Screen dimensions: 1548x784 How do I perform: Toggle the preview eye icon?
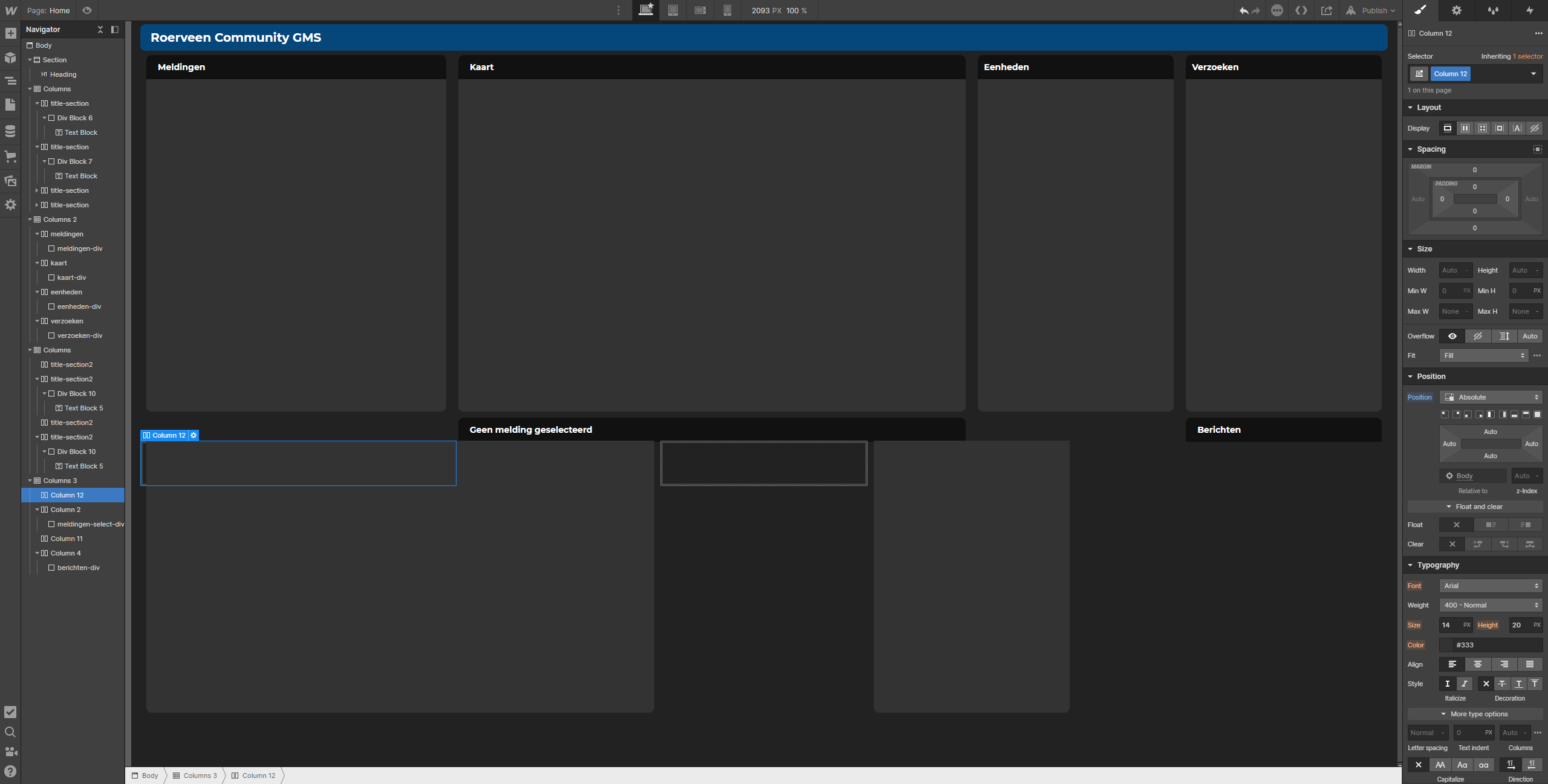tap(87, 10)
